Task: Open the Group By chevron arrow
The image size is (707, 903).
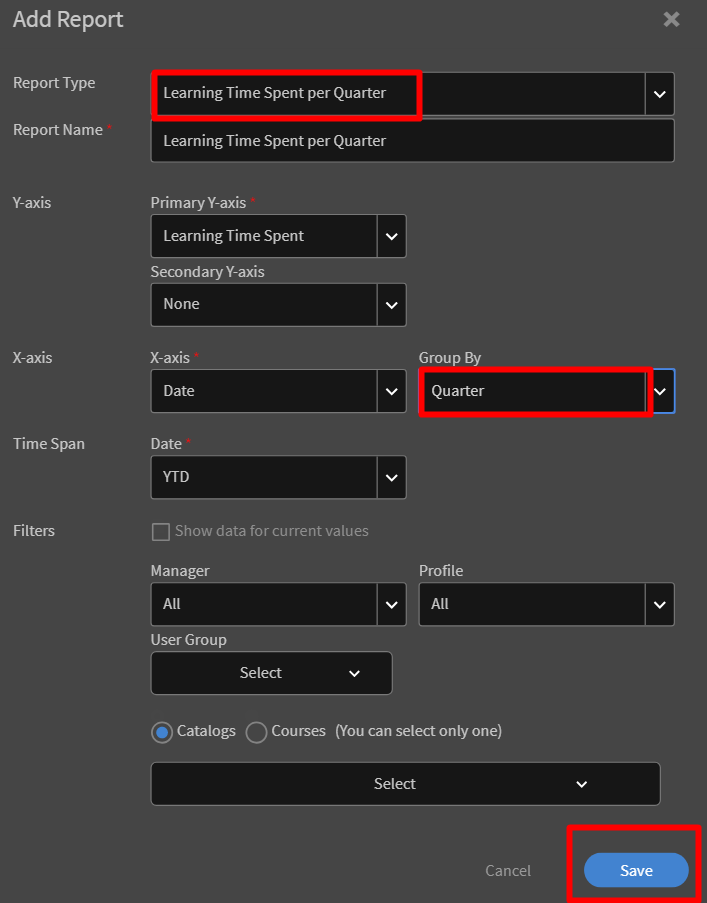Action: click(660, 392)
